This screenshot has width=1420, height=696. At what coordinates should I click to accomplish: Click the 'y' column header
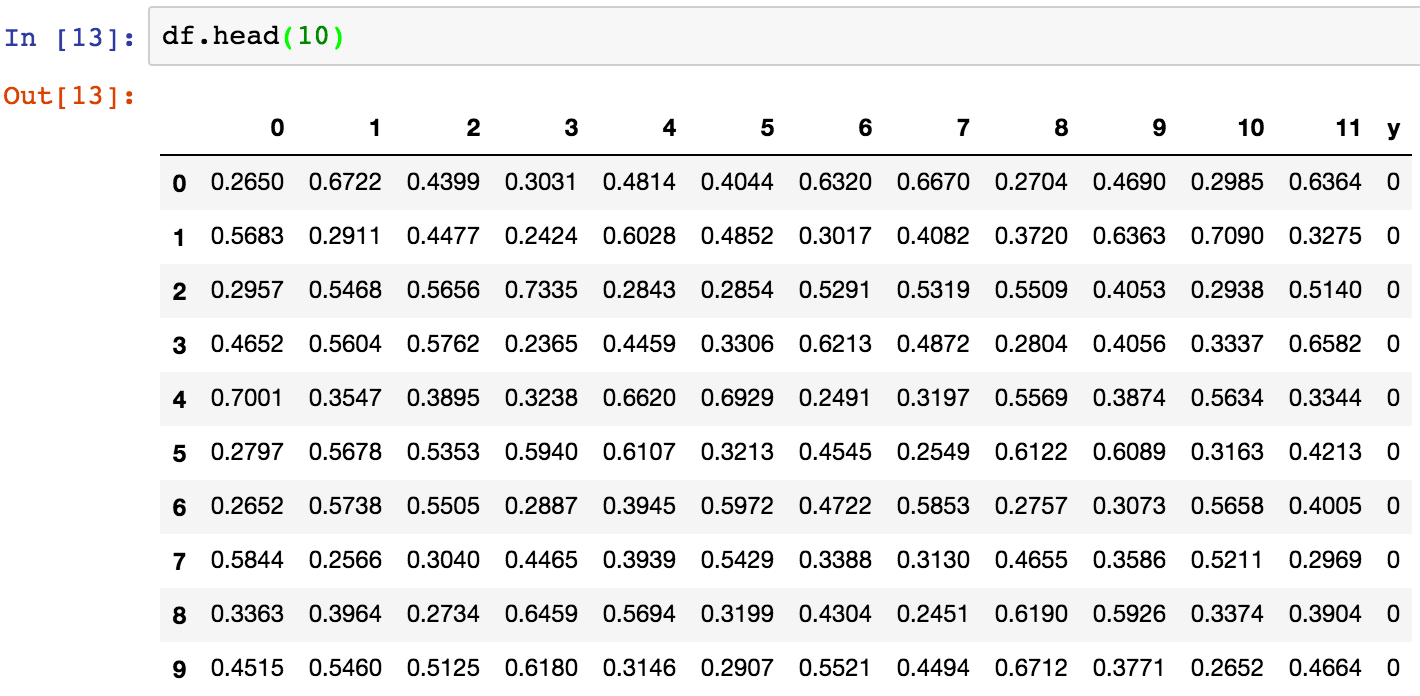(1393, 128)
